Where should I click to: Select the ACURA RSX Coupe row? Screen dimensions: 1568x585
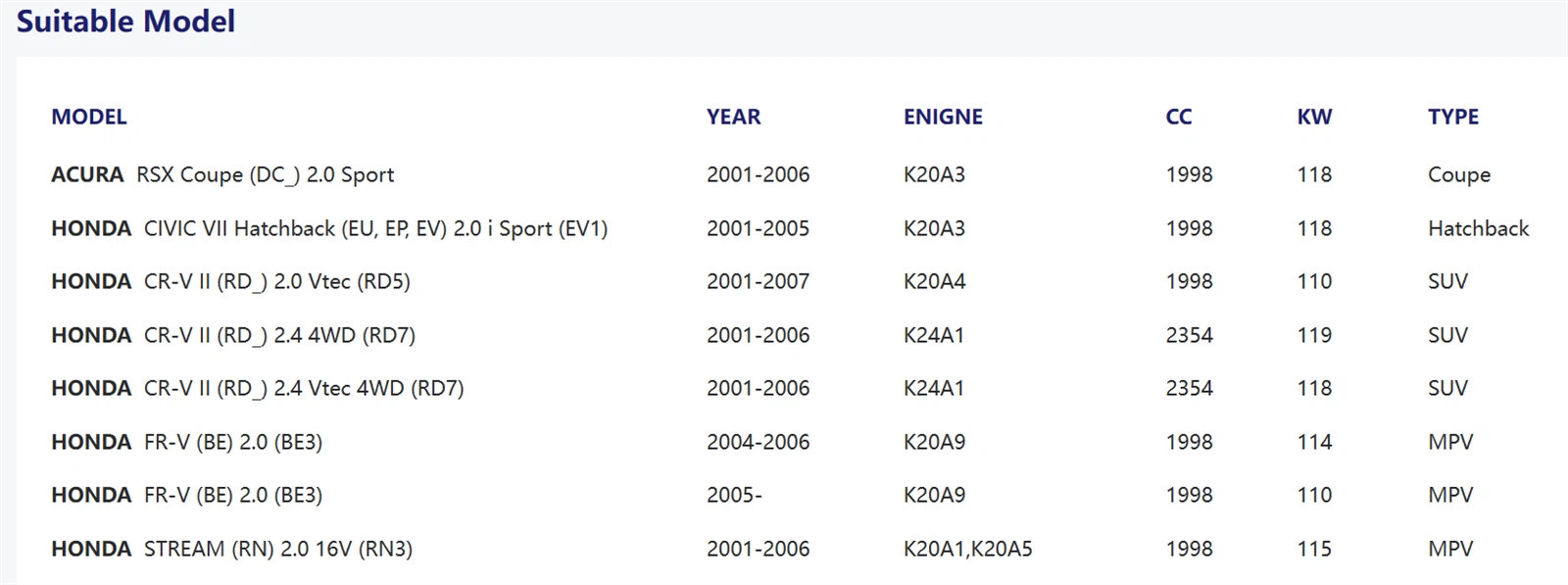[x=222, y=174]
